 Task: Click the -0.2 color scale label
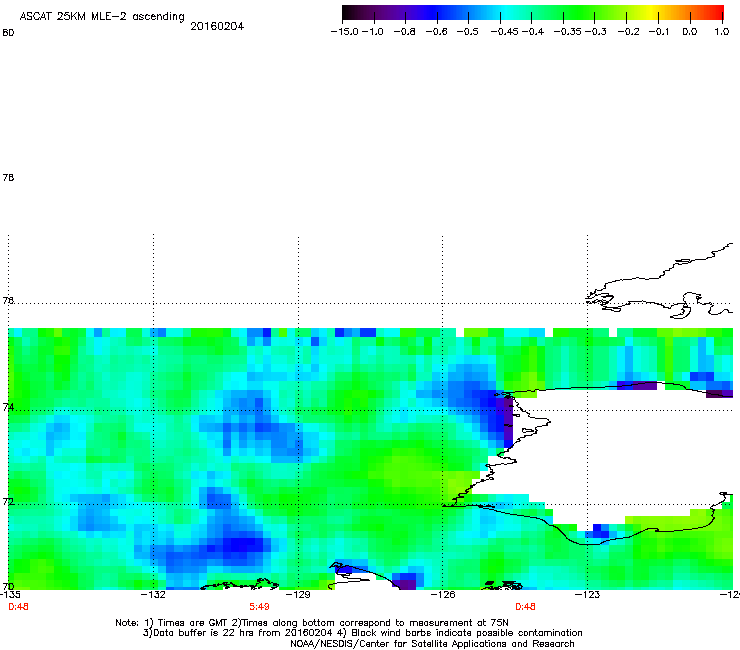629,32
